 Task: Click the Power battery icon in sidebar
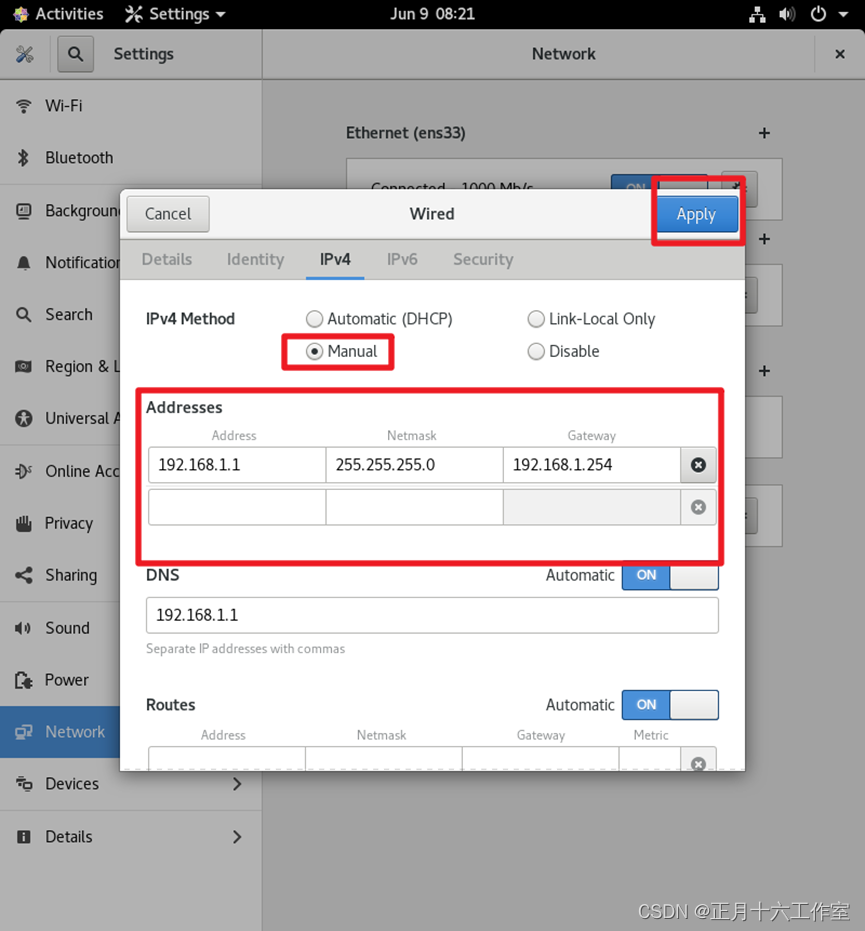[x=24, y=680]
